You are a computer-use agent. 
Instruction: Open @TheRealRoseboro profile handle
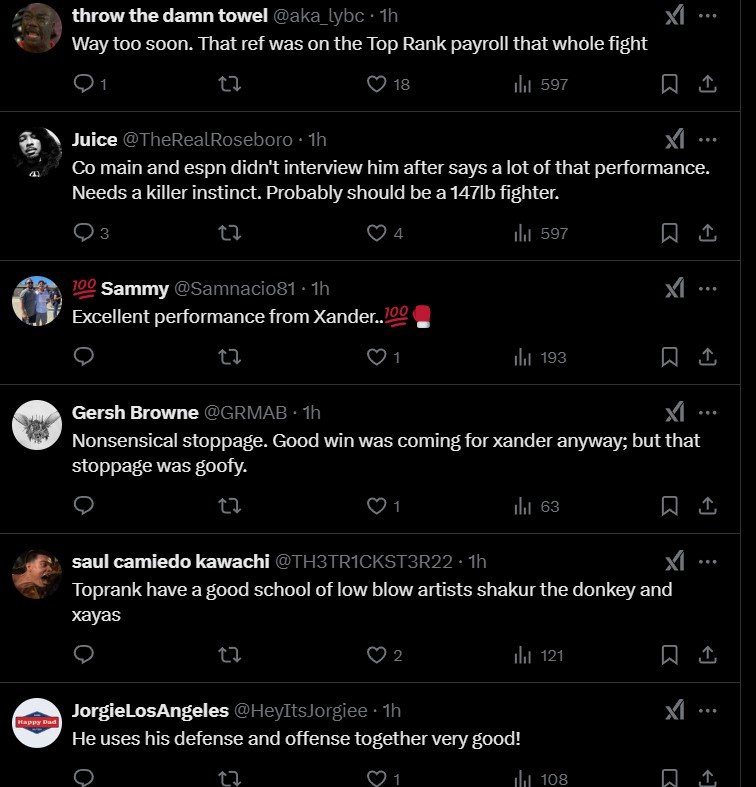[208, 140]
